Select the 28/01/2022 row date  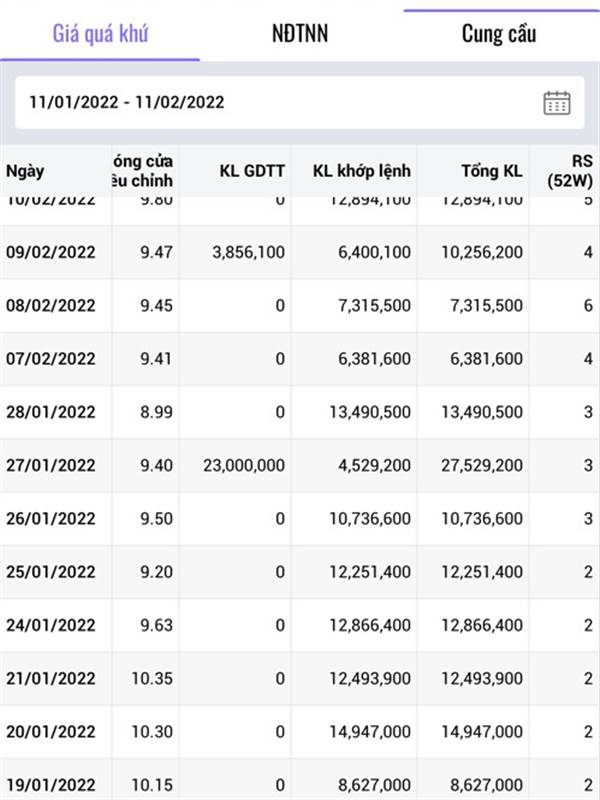click(x=51, y=412)
